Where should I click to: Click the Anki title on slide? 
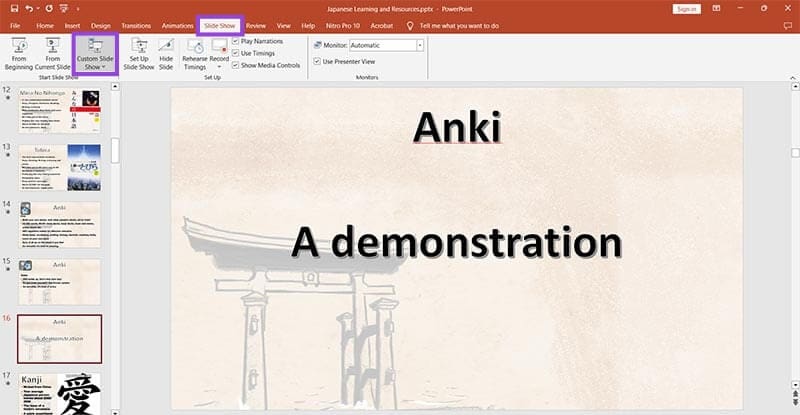(458, 127)
